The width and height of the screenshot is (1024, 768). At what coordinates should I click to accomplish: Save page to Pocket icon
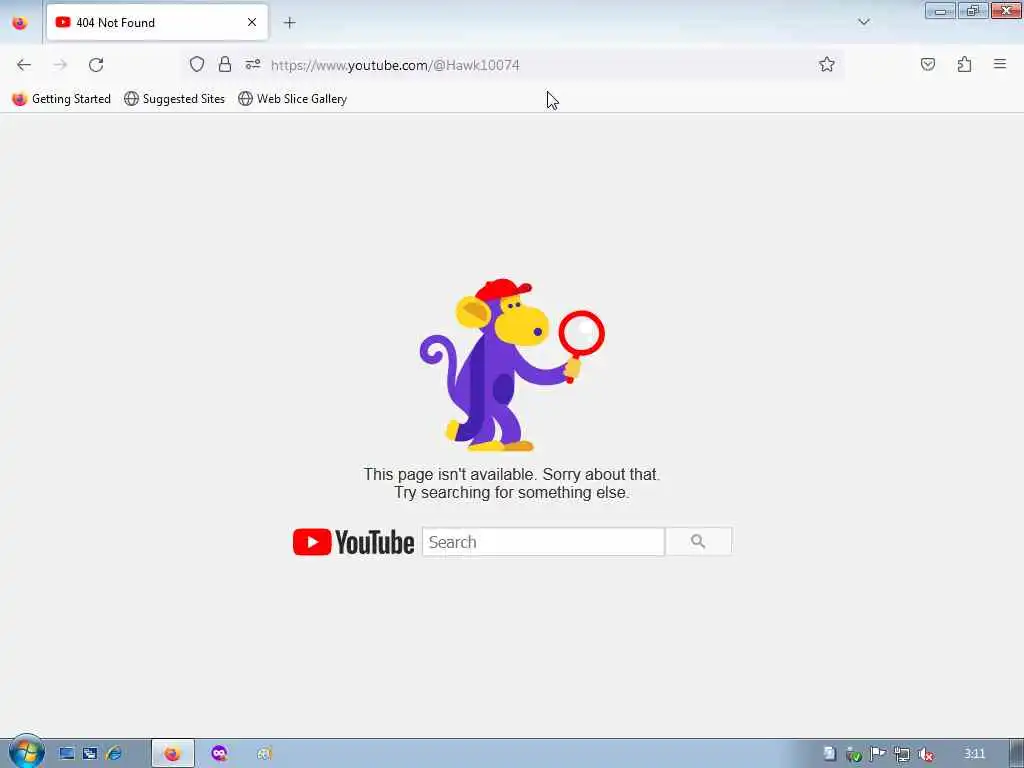pos(927,64)
